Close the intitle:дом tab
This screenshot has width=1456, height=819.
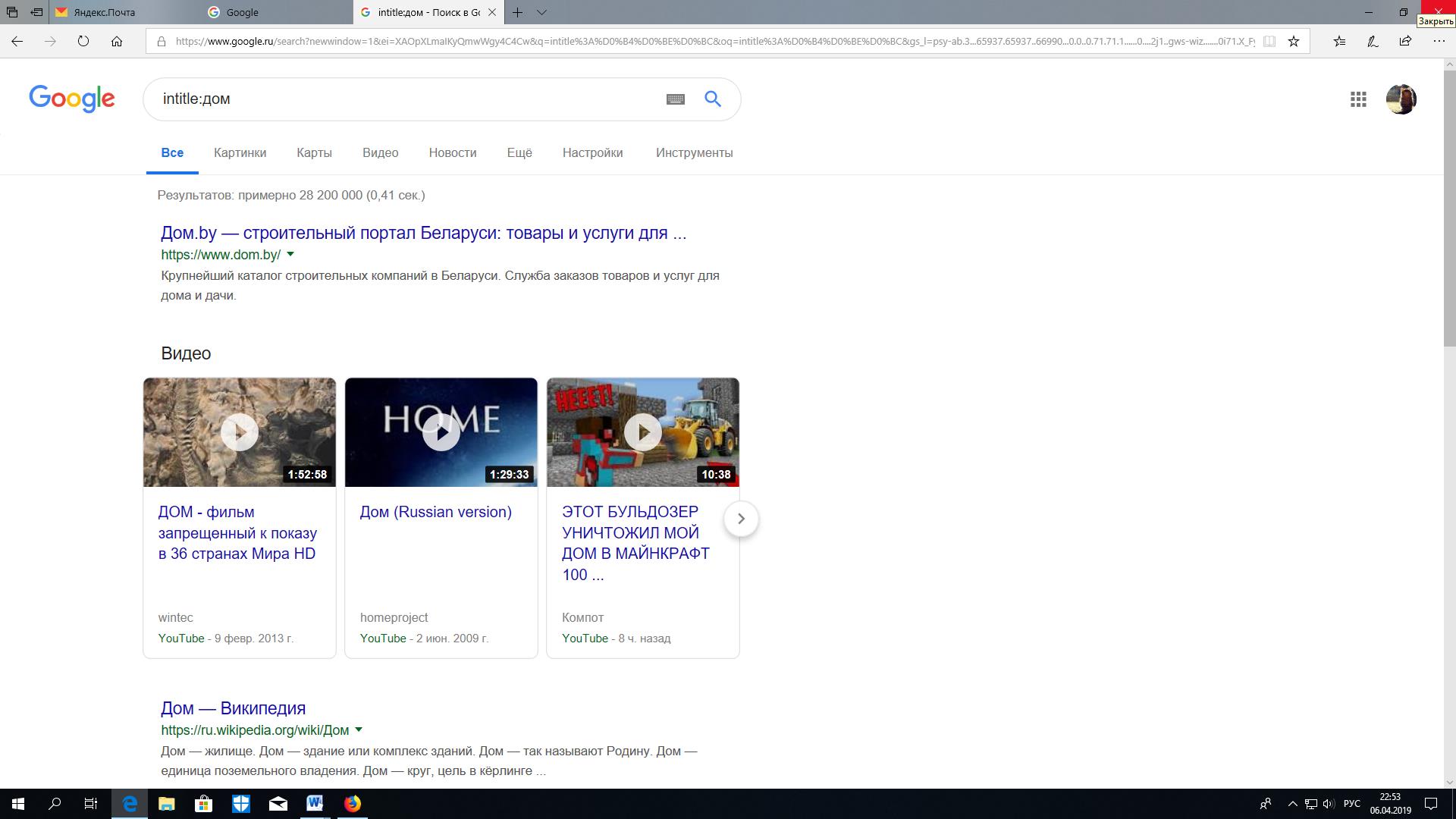(x=491, y=12)
